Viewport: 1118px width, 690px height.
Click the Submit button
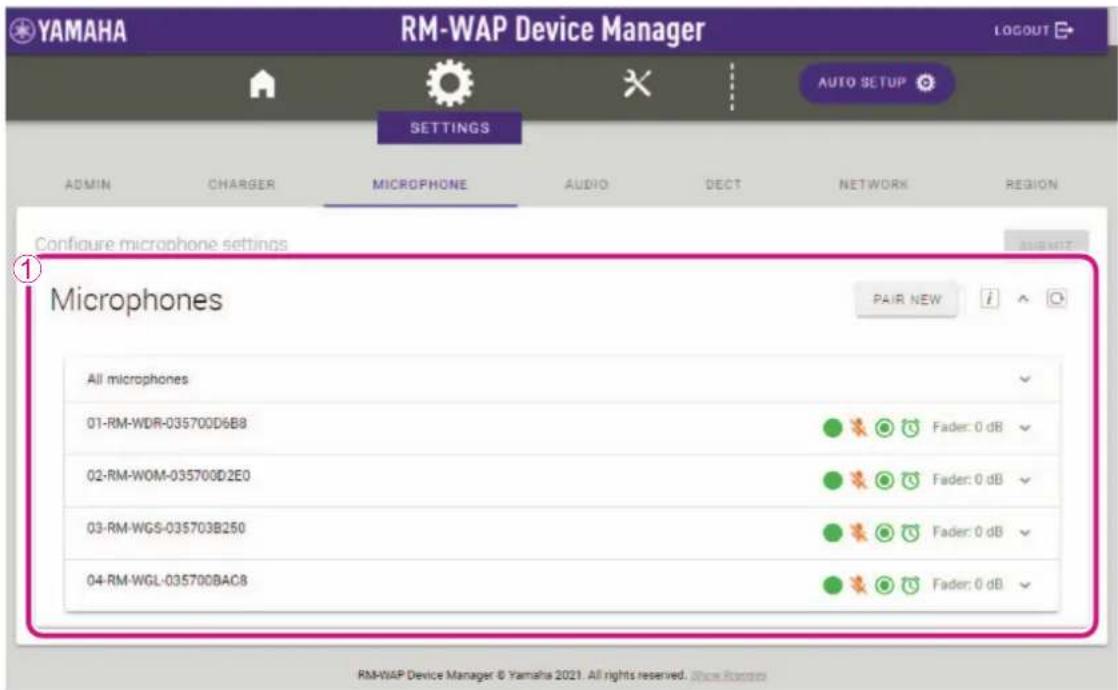[1046, 244]
